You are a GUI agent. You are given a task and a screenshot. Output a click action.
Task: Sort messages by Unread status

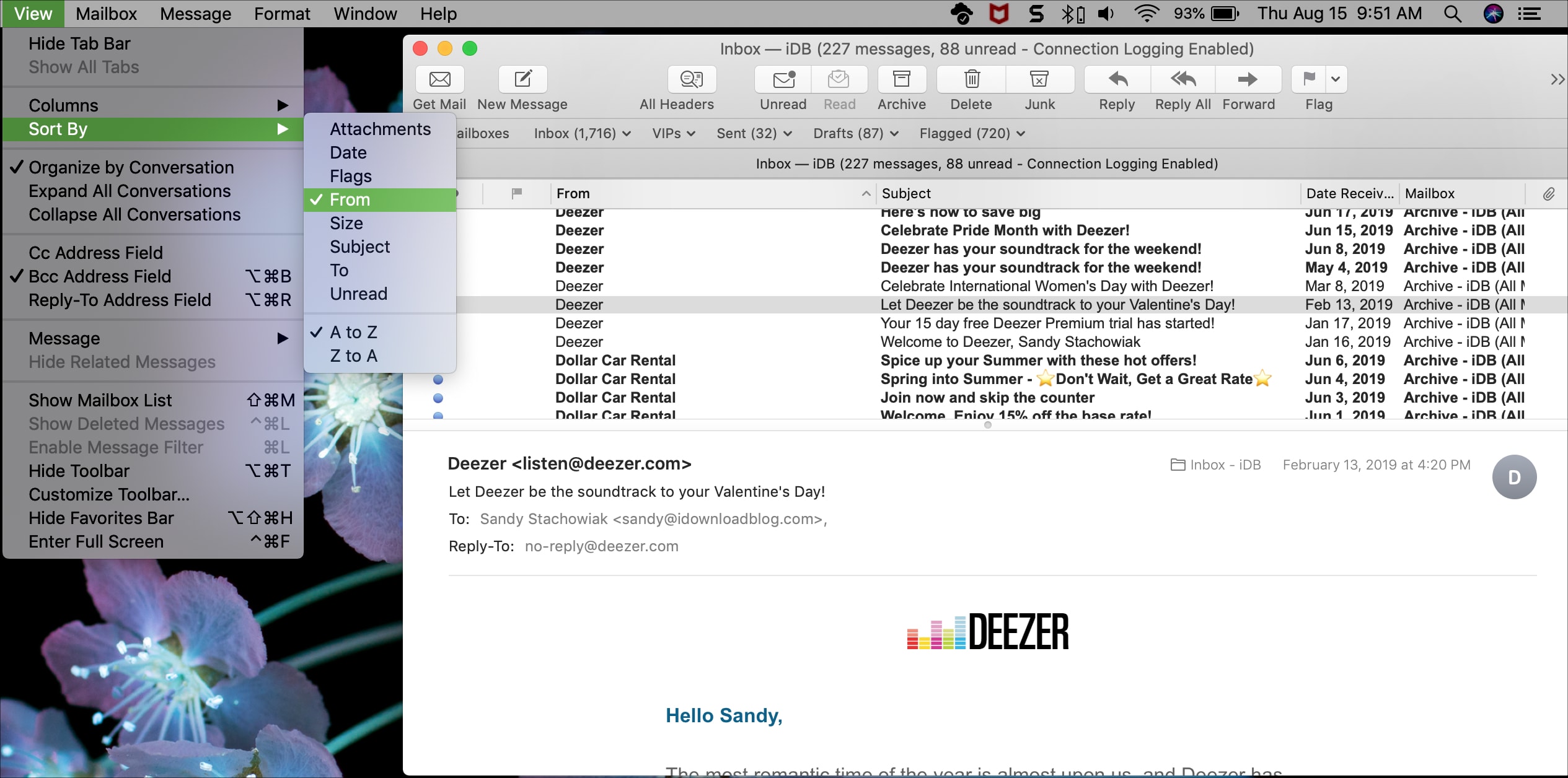380,294
